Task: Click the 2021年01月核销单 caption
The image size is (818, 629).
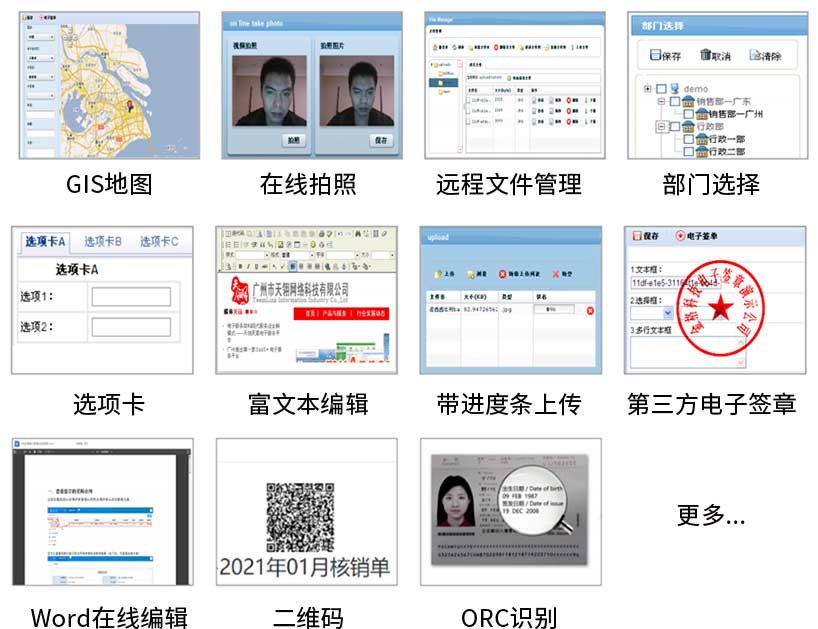Action: tap(305, 567)
